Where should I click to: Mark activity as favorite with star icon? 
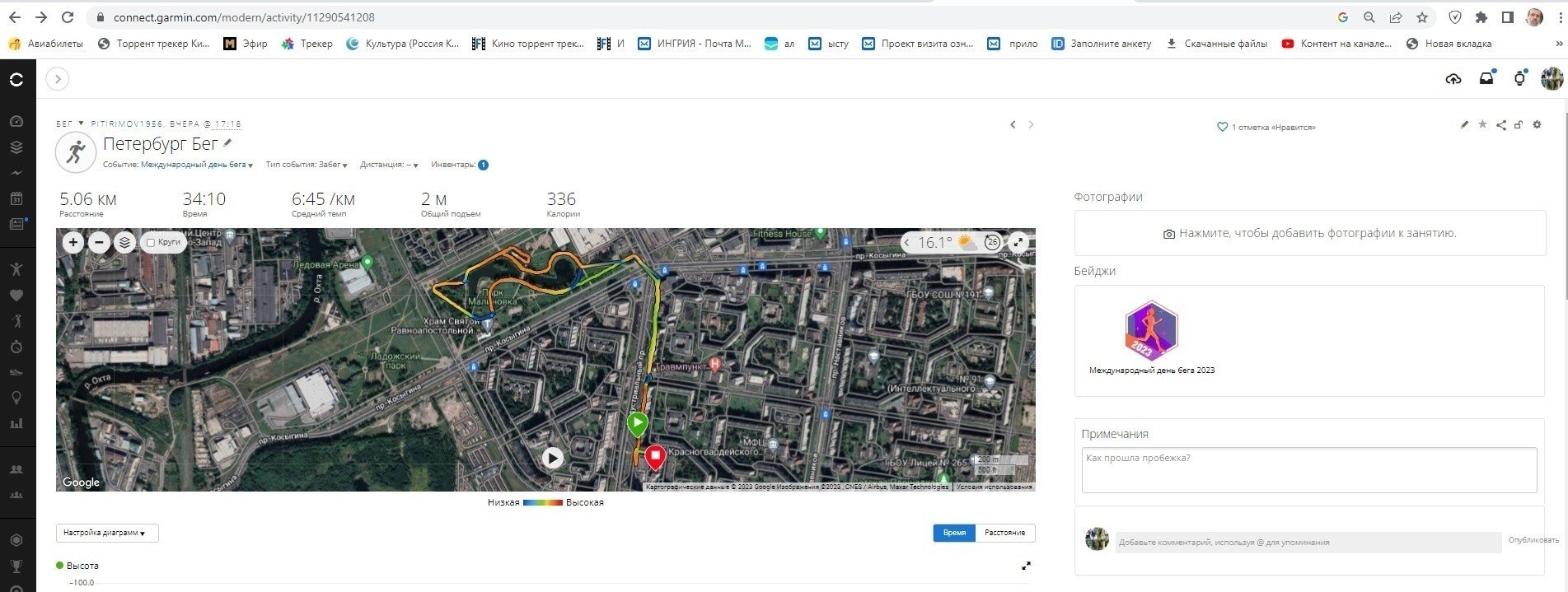pos(1482,124)
